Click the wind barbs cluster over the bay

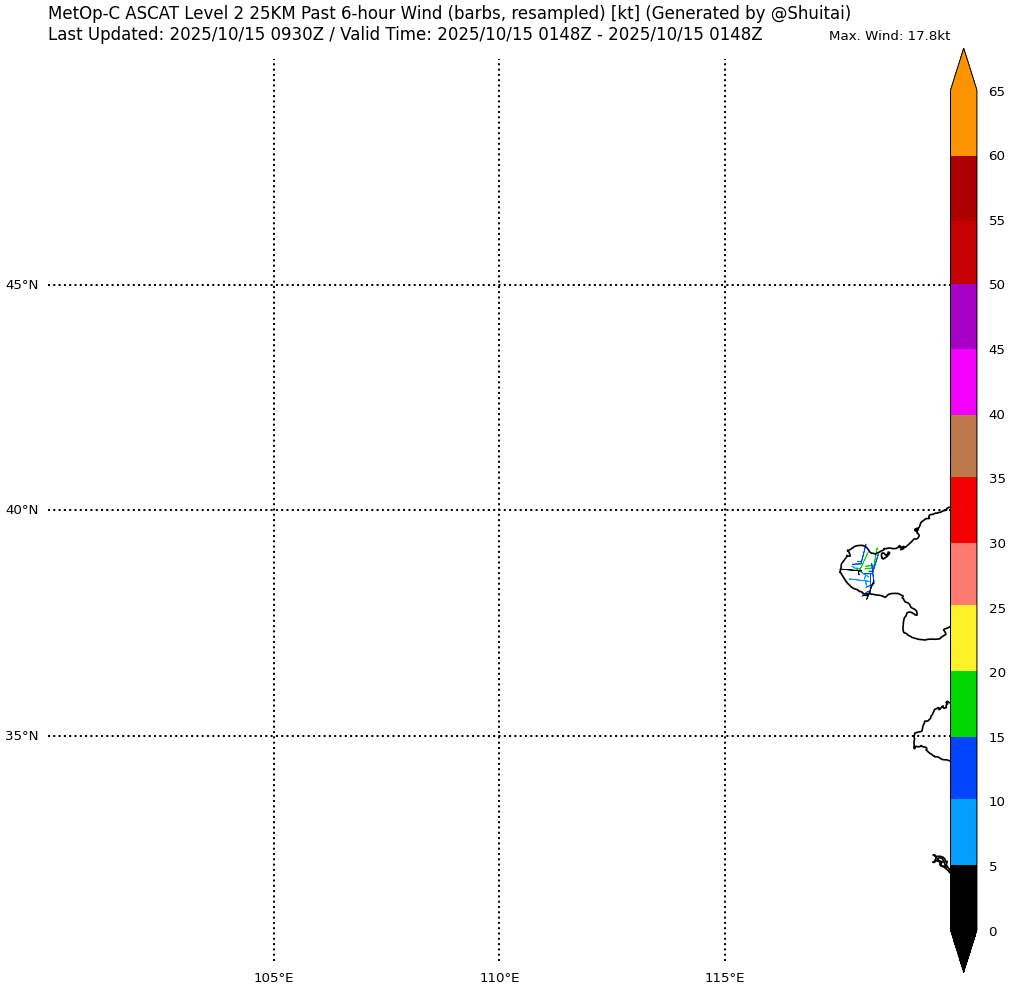(x=865, y=571)
